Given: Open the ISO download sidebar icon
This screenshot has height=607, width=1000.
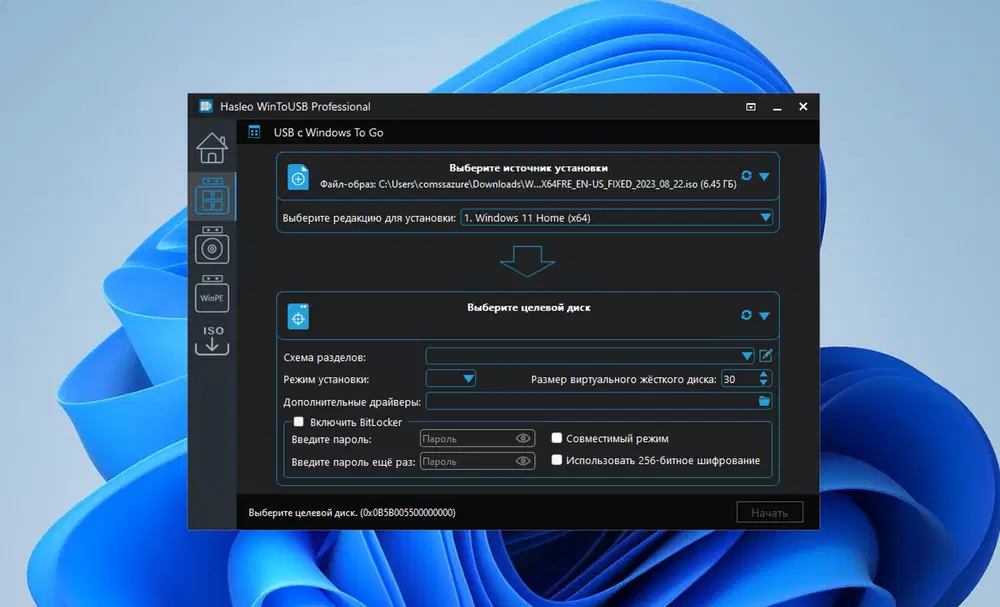Looking at the screenshot, I should [212, 340].
